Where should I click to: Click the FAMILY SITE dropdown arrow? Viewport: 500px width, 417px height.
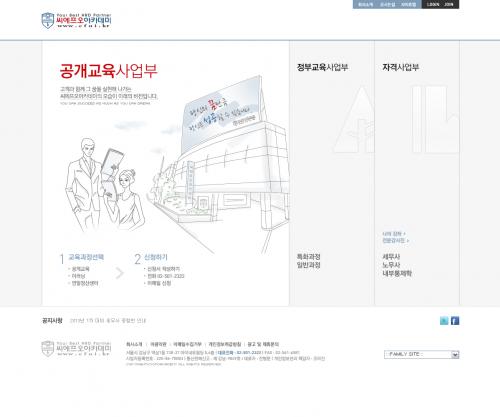point(455,355)
